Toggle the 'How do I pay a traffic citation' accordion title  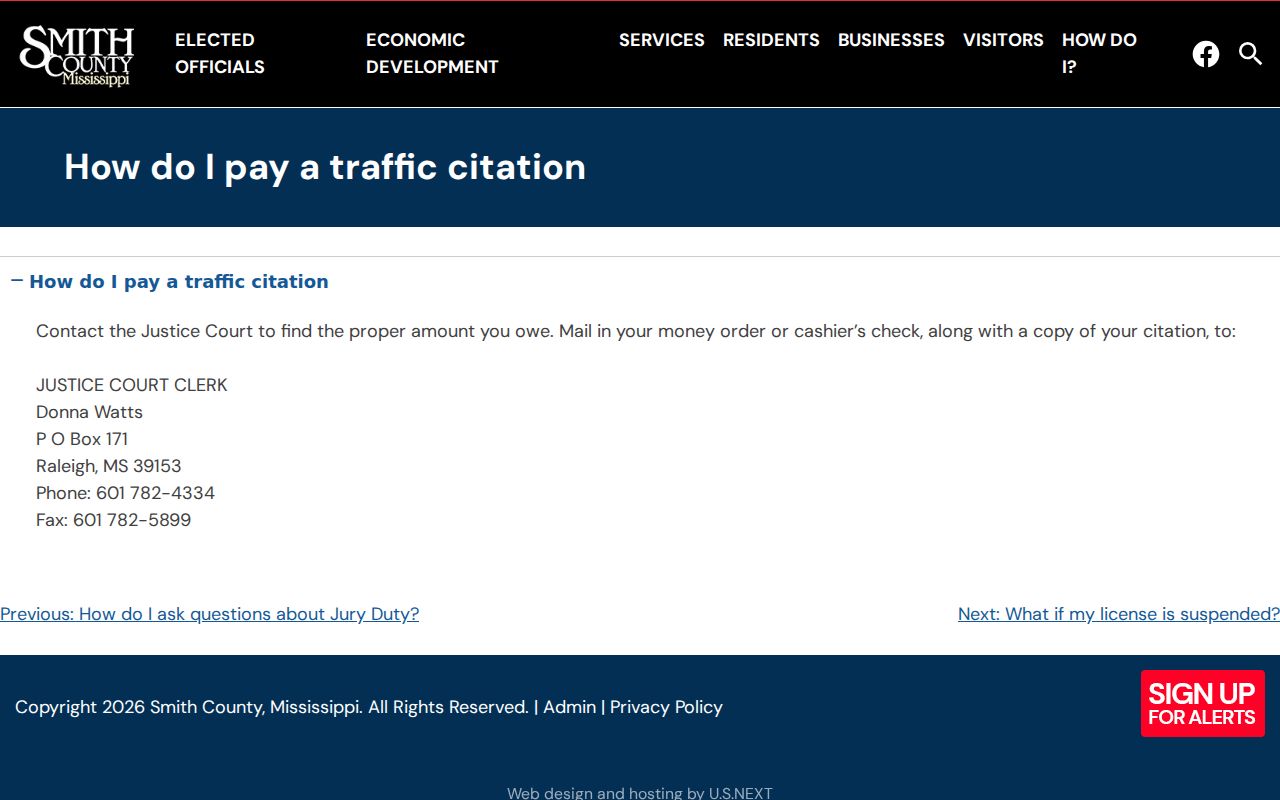tap(179, 282)
